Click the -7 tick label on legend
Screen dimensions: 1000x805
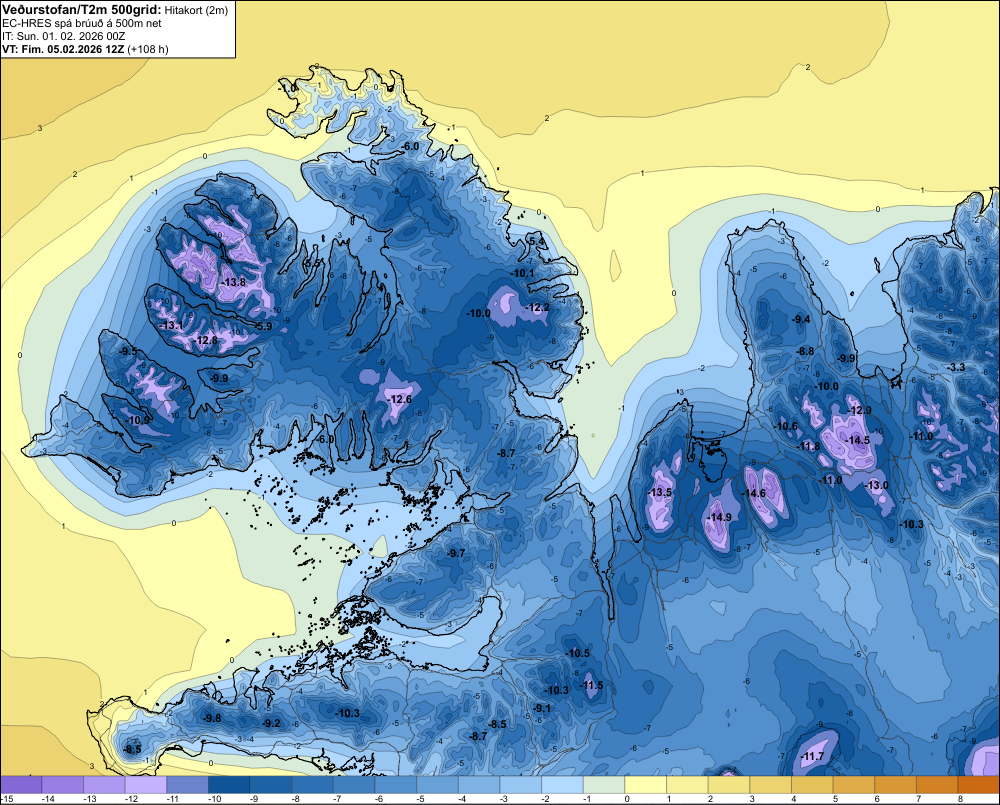[x=339, y=799]
